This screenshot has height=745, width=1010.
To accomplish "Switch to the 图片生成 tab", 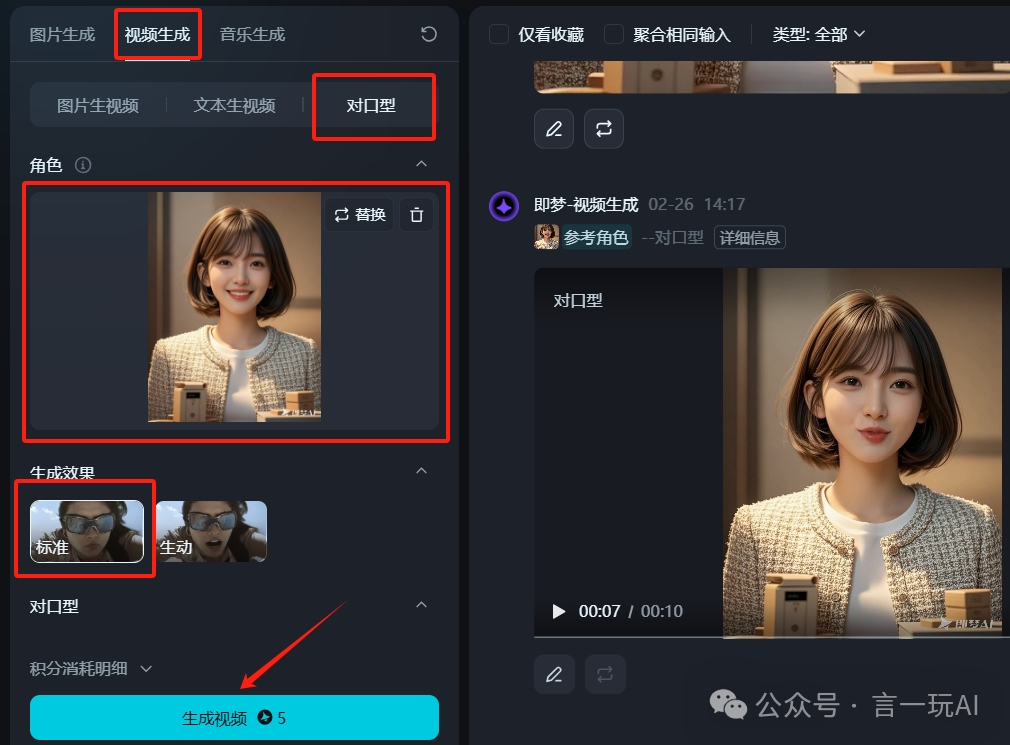I will point(62,34).
